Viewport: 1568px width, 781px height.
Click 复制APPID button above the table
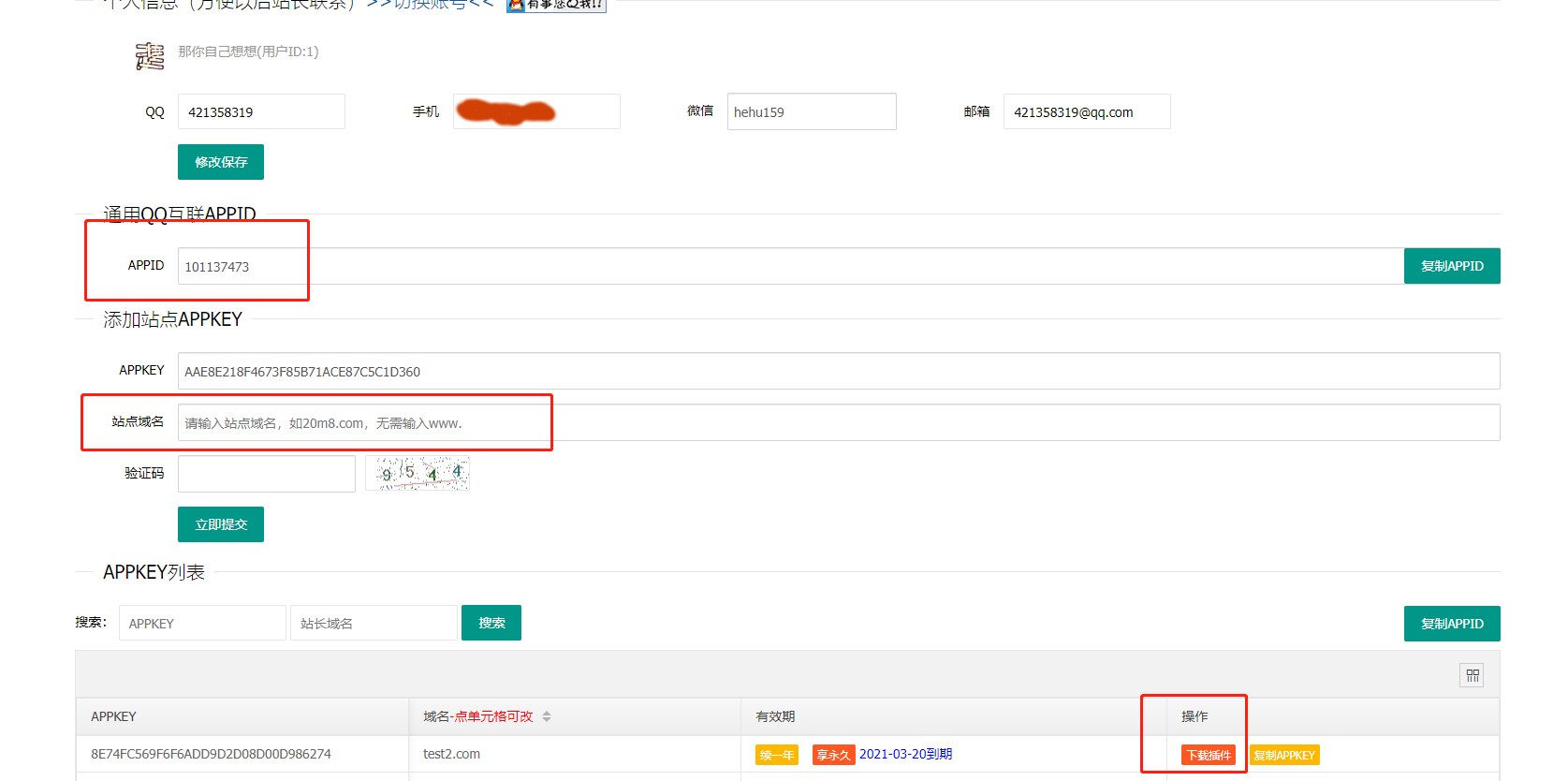pos(1451,624)
